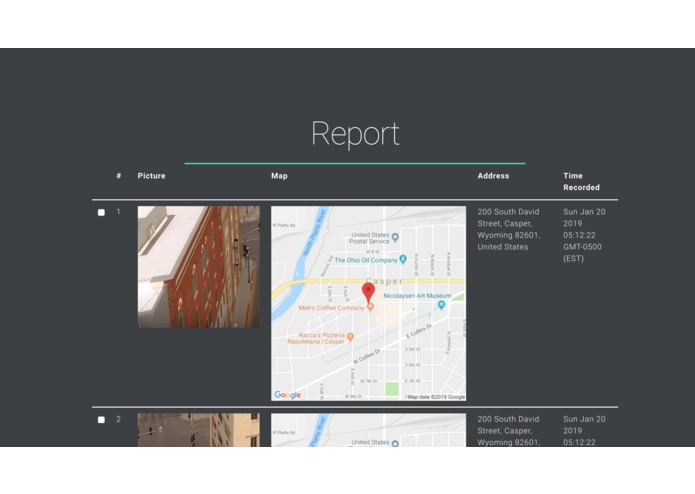This screenshot has width=695, height=494.
Task: Click the Casper city label on map
Action: coord(384,281)
